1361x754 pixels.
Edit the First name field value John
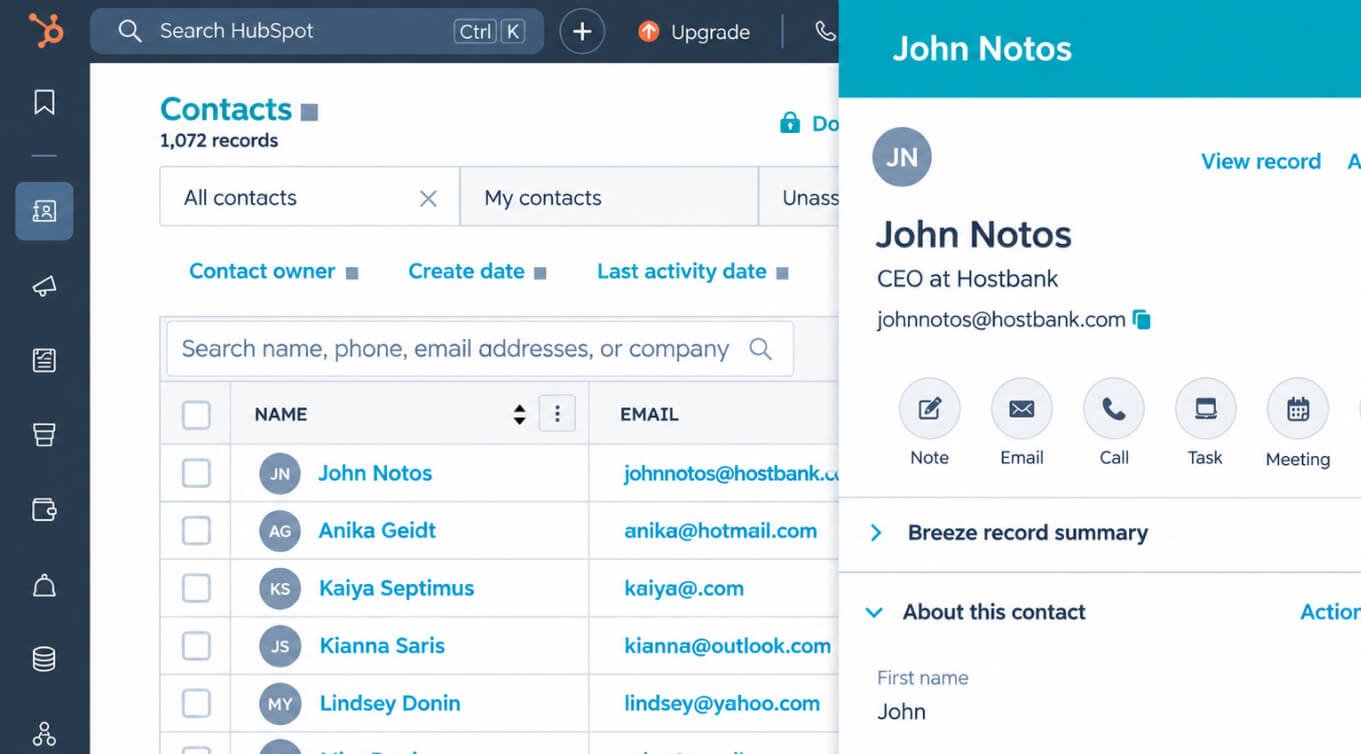point(902,712)
